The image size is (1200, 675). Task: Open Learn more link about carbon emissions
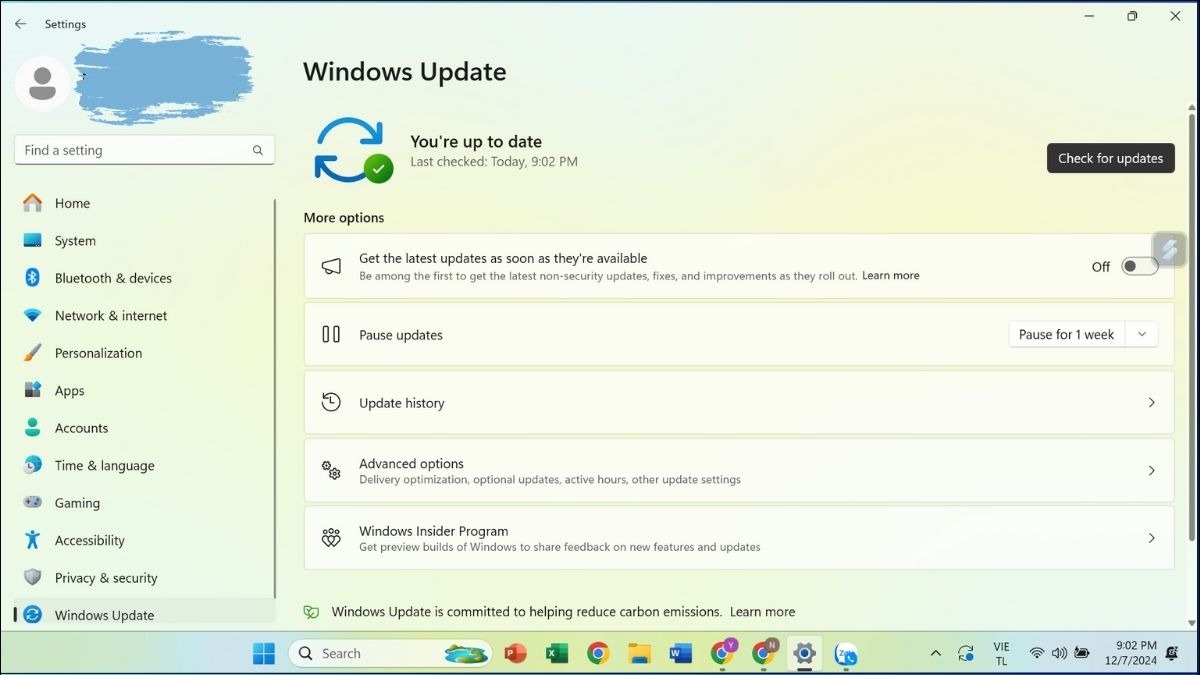coord(762,612)
